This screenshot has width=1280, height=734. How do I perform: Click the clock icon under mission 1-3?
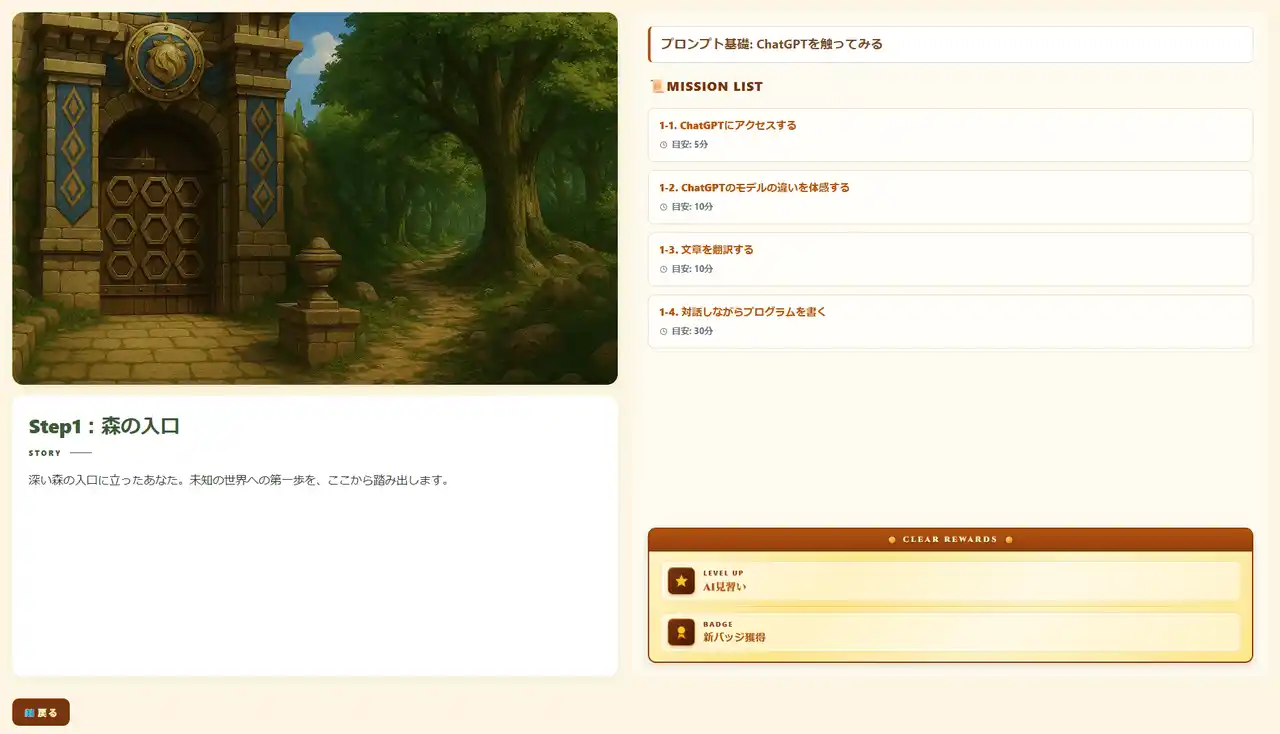tap(663, 269)
